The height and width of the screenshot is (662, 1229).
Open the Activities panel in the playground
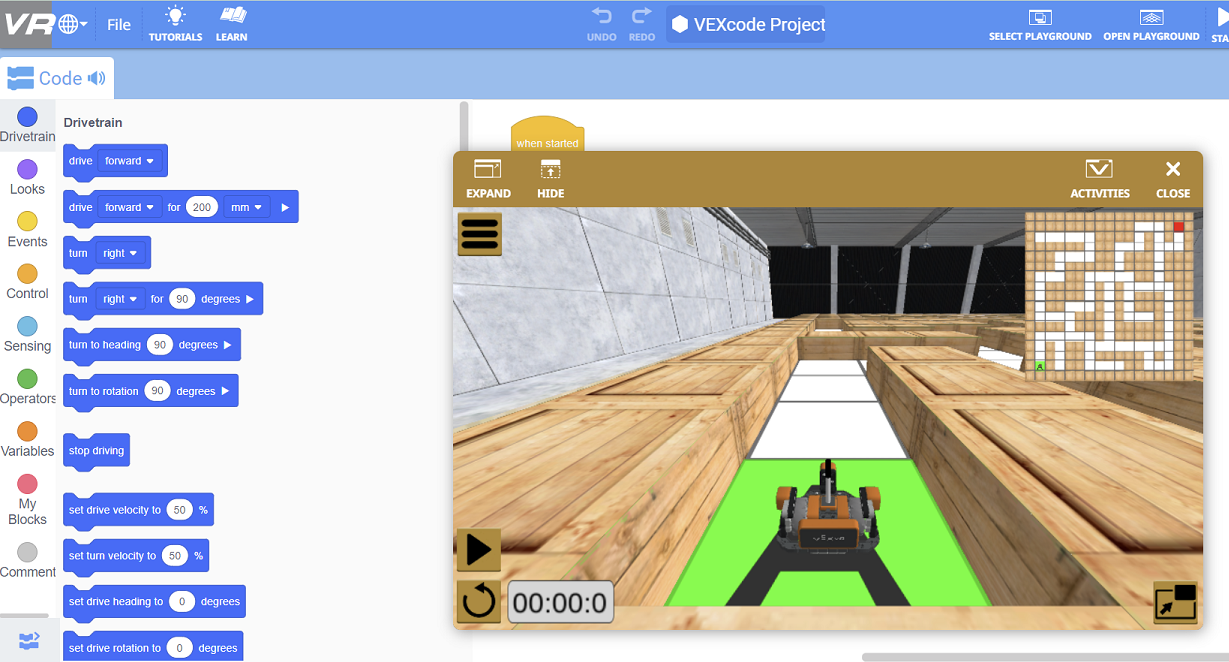coord(1098,177)
